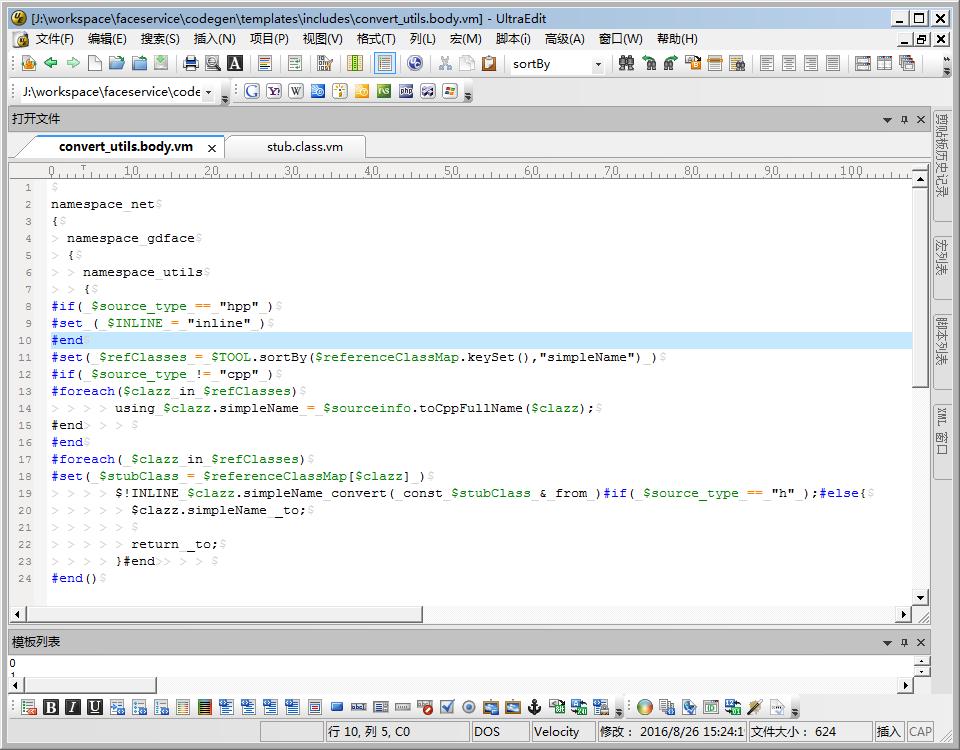This screenshot has width=960, height=750.
Task: Click the binoculars Find icon
Action: tap(626, 63)
